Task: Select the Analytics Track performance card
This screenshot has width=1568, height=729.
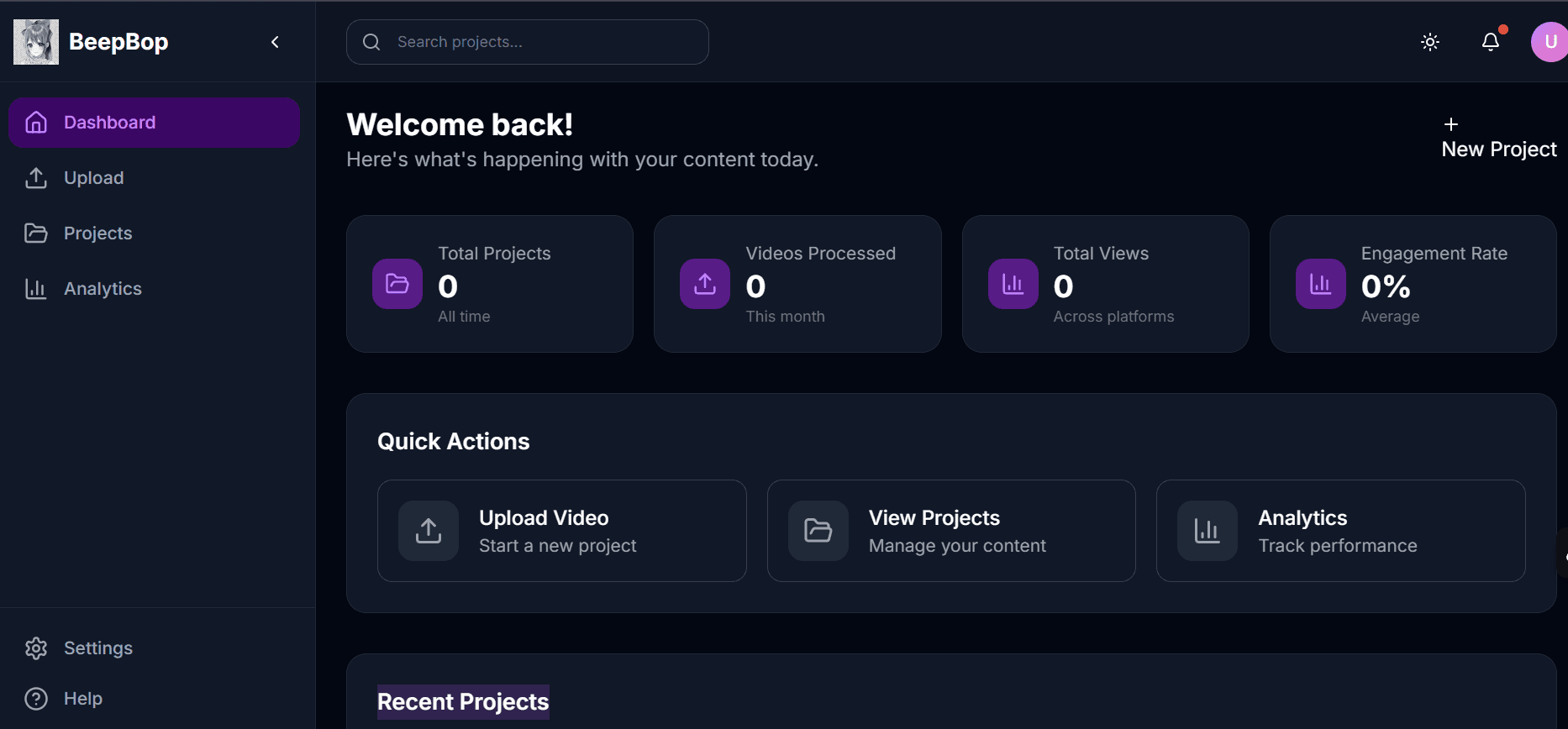Action: (1341, 531)
